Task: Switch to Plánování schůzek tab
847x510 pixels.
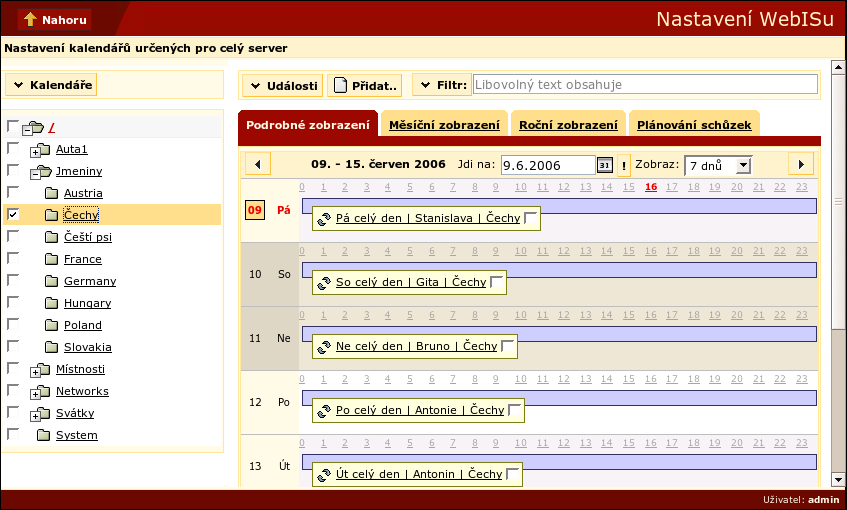Action: [x=694, y=125]
